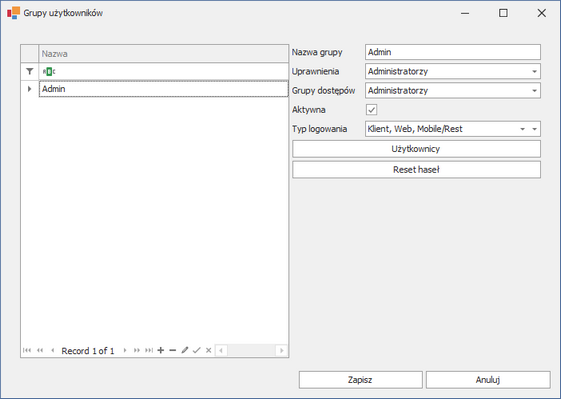The width and height of the screenshot is (561, 399).
Task: Jump to previous page of records
Action: [x=40, y=350]
